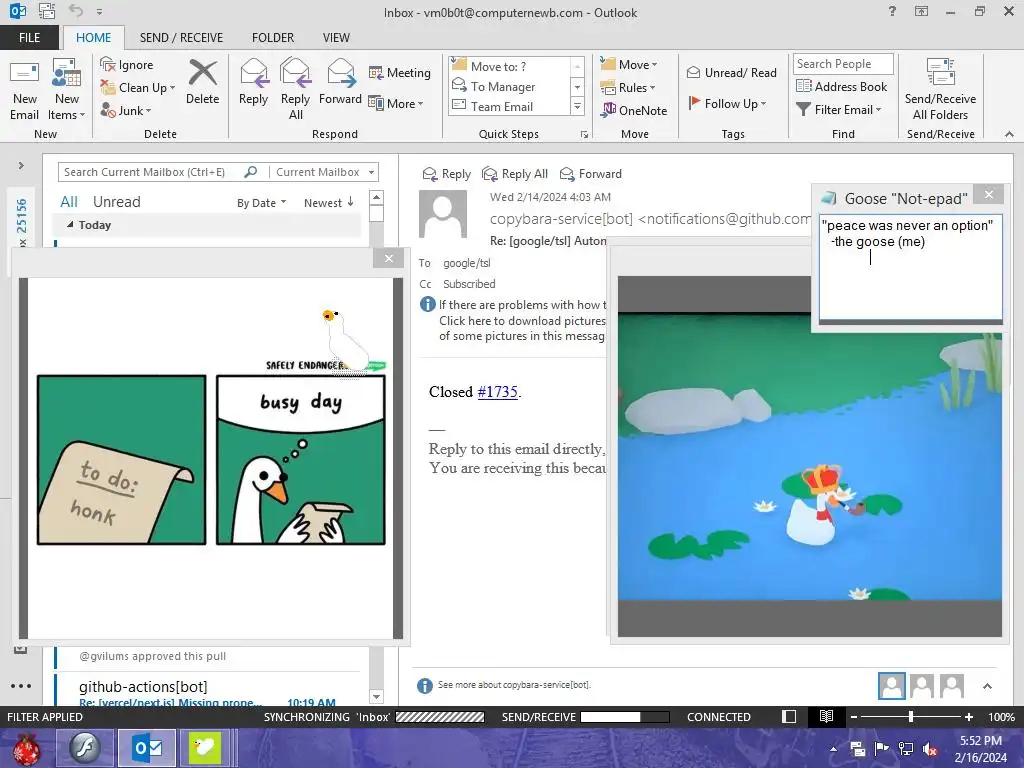Click the zoom out minus button
Viewport: 1024px width, 768px height.
(853, 717)
